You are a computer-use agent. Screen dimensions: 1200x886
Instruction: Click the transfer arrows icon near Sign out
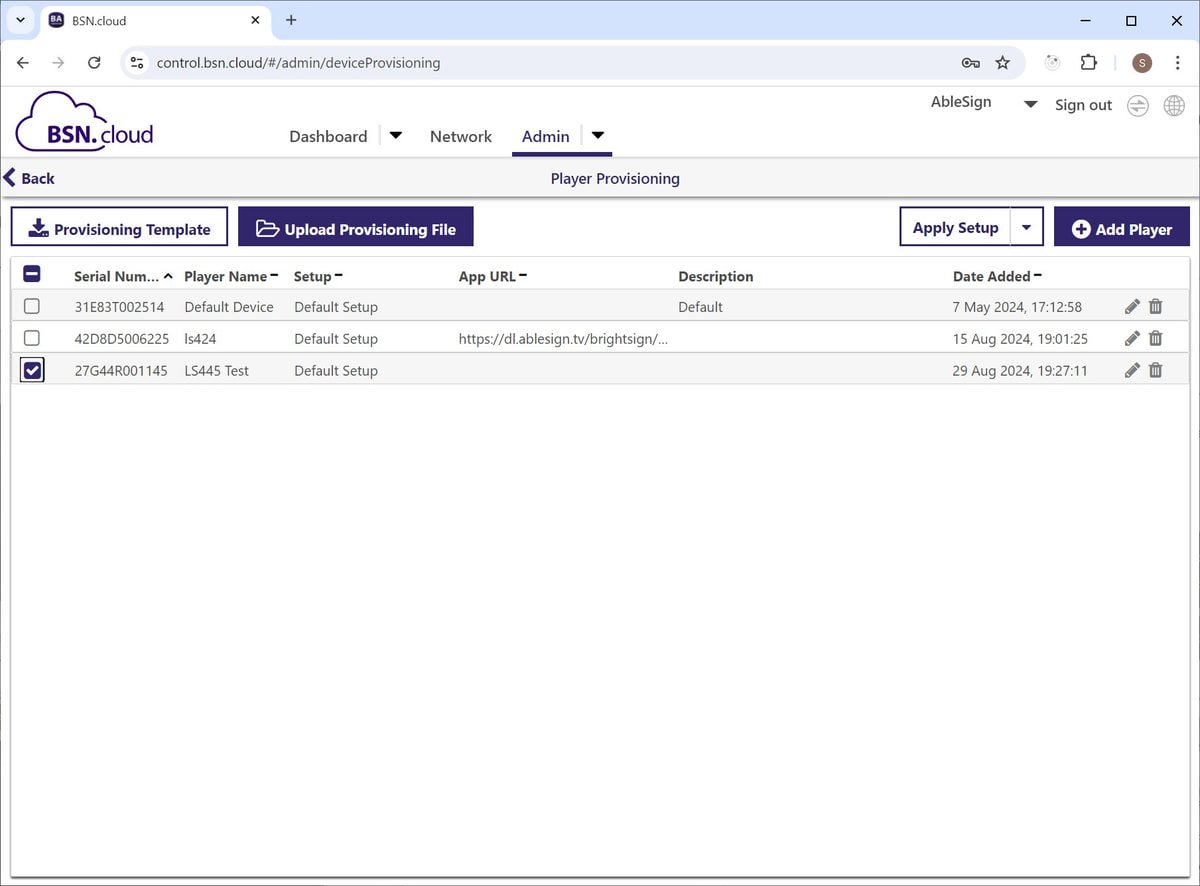(x=1138, y=105)
